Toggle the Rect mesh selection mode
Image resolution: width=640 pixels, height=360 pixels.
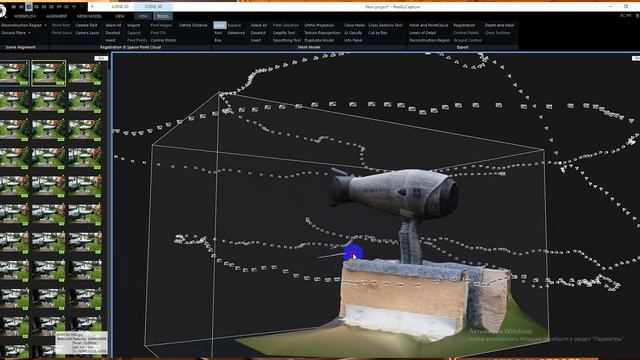pyautogui.click(x=218, y=33)
